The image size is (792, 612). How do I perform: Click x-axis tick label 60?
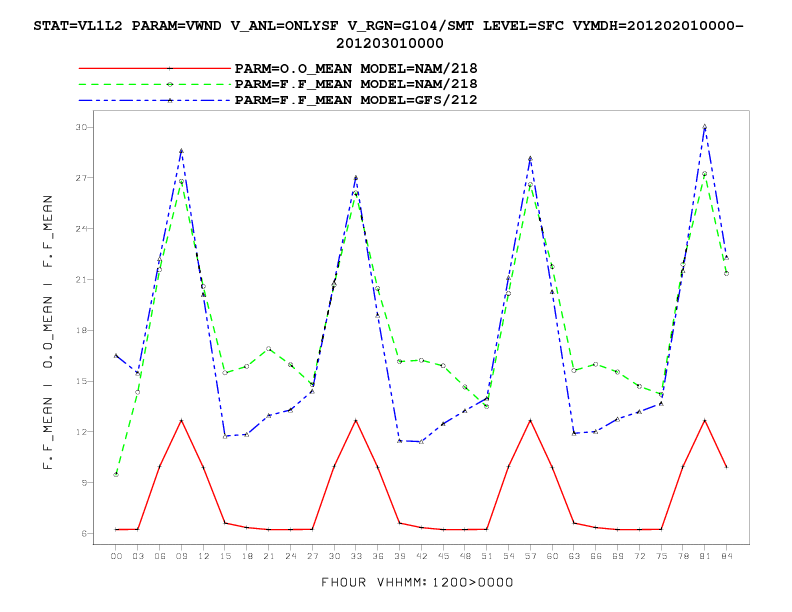552,556
